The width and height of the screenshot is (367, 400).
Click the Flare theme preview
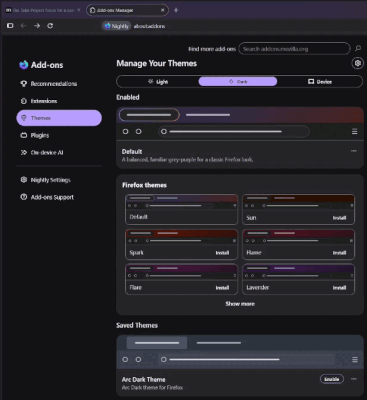coord(182,272)
